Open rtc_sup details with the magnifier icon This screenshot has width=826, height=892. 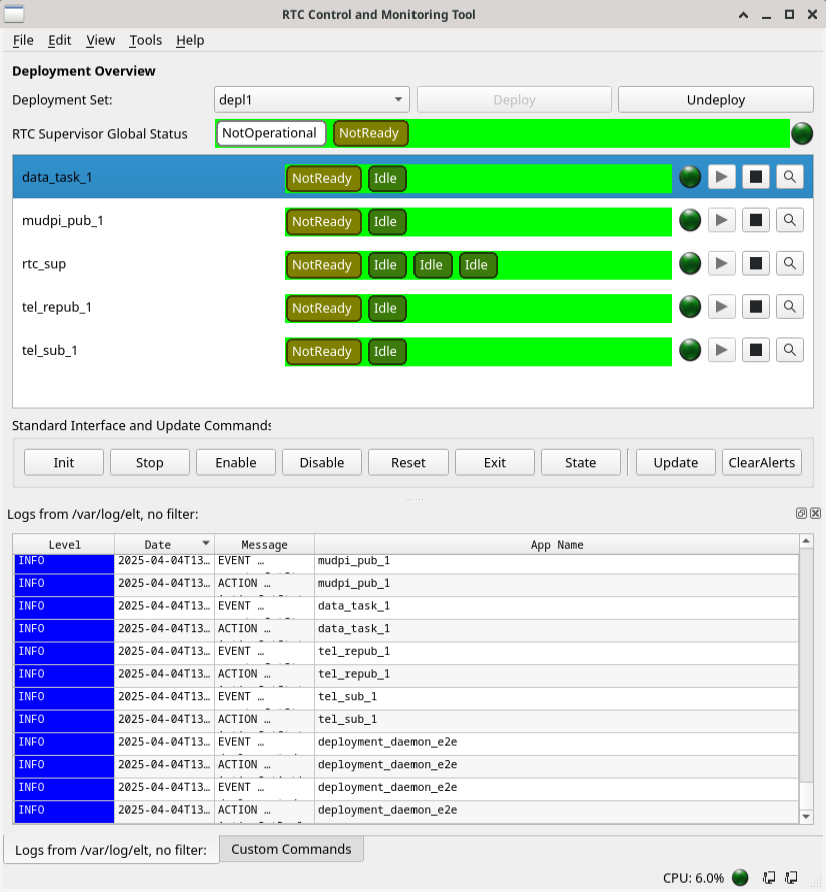tap(789, 264)
